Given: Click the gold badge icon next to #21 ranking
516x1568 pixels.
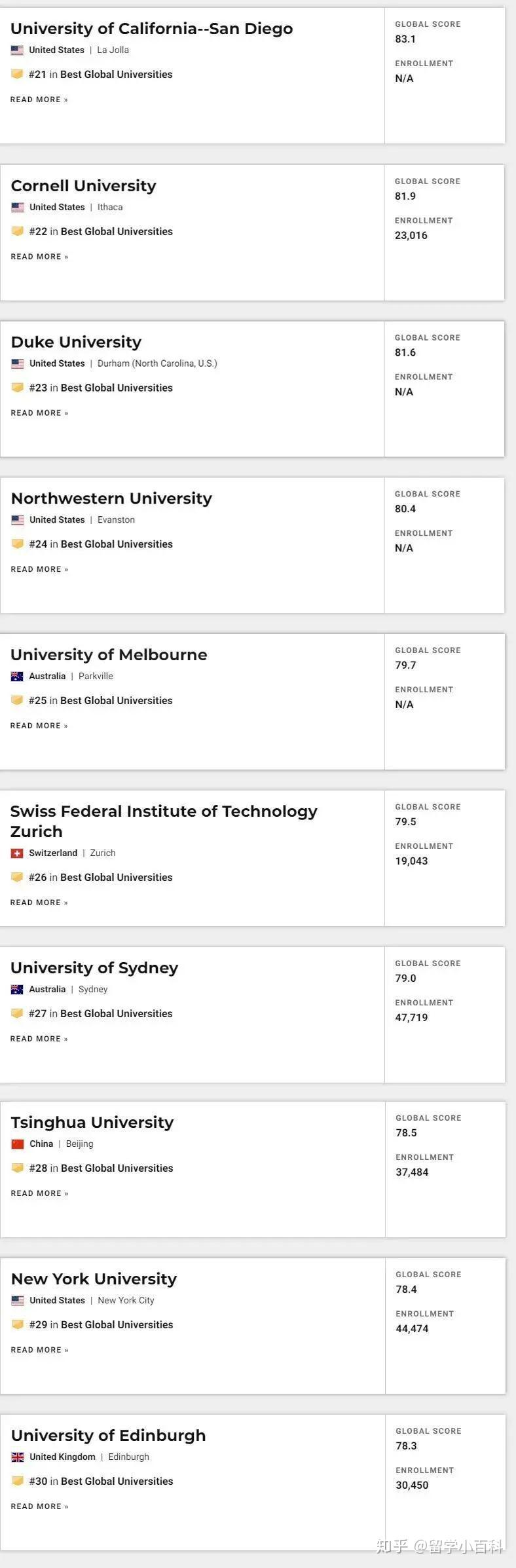Looking at the screenshot, I should (17, 74).
